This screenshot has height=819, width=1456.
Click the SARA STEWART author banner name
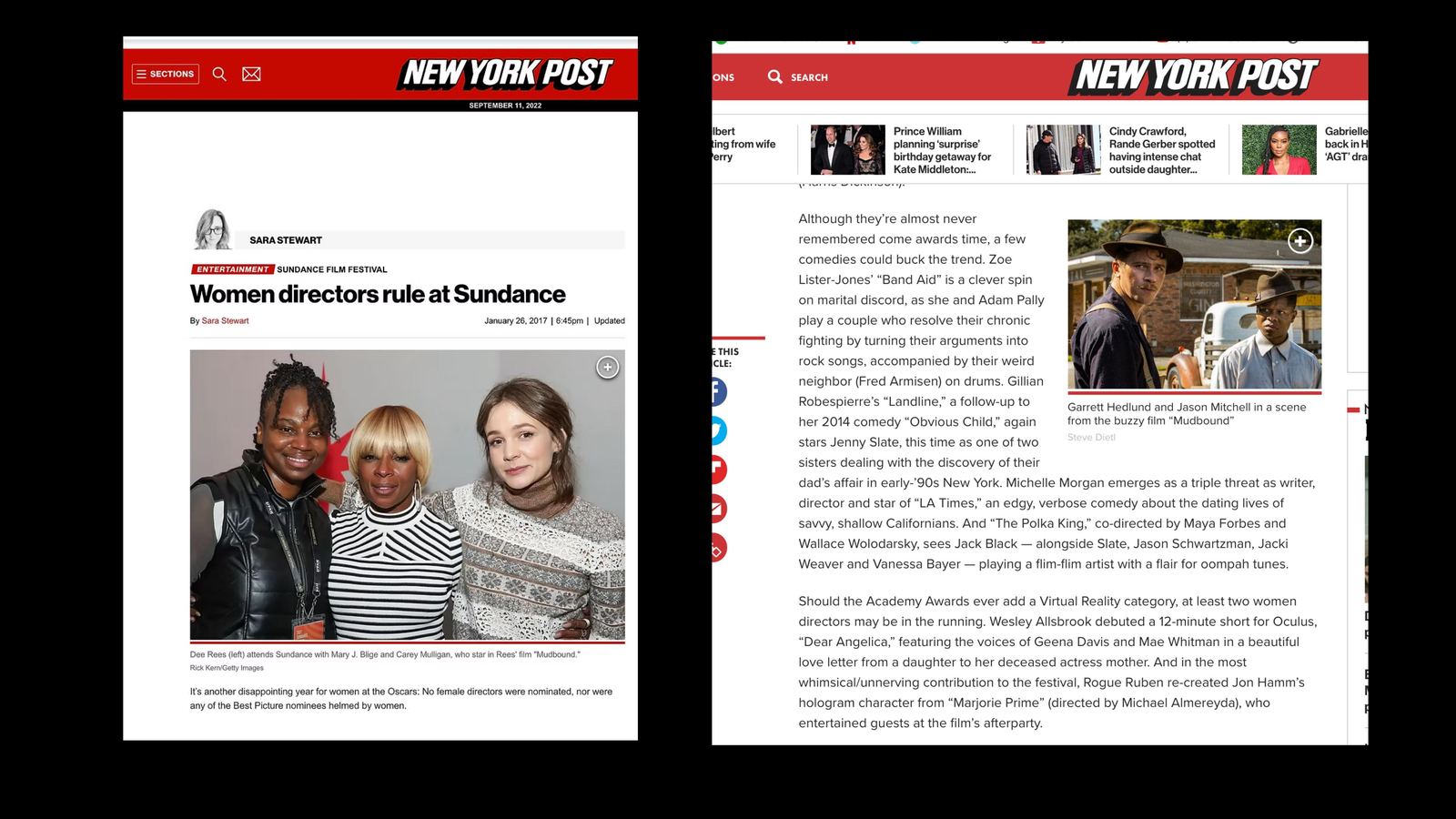(x=286, y=240)
